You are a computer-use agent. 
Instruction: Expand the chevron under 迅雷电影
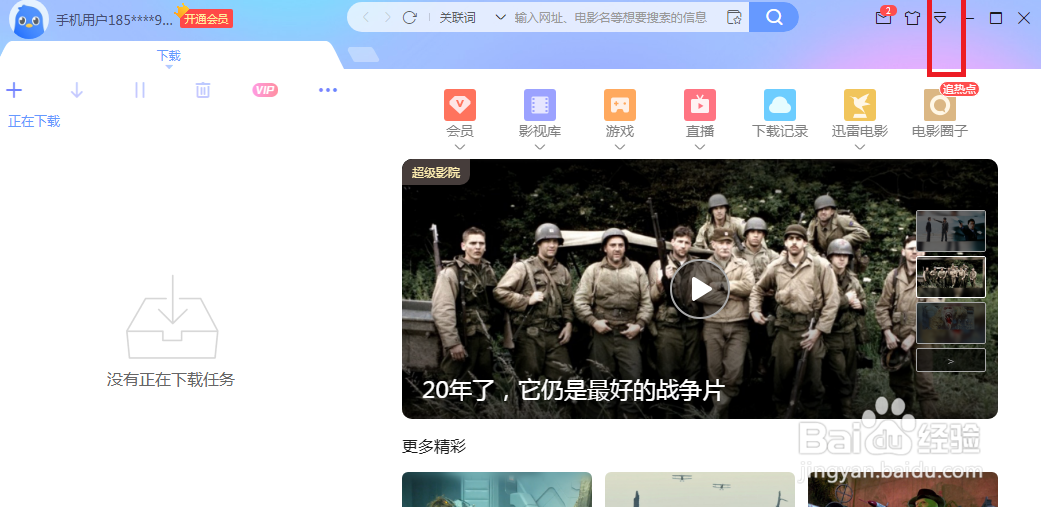pos(860,147)
